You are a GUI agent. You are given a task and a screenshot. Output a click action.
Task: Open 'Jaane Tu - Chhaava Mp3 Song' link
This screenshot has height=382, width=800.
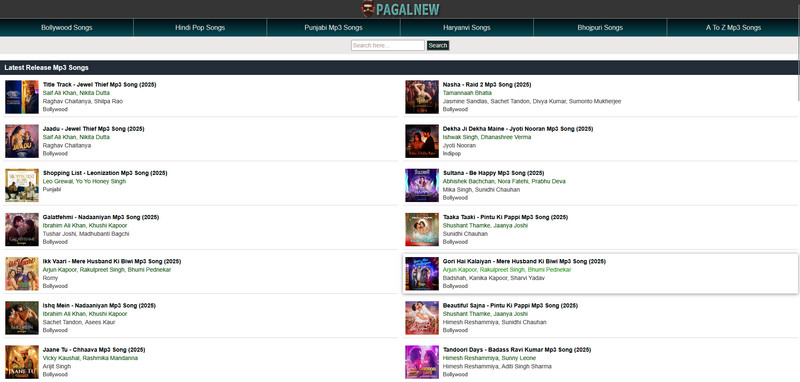point(94,350)
